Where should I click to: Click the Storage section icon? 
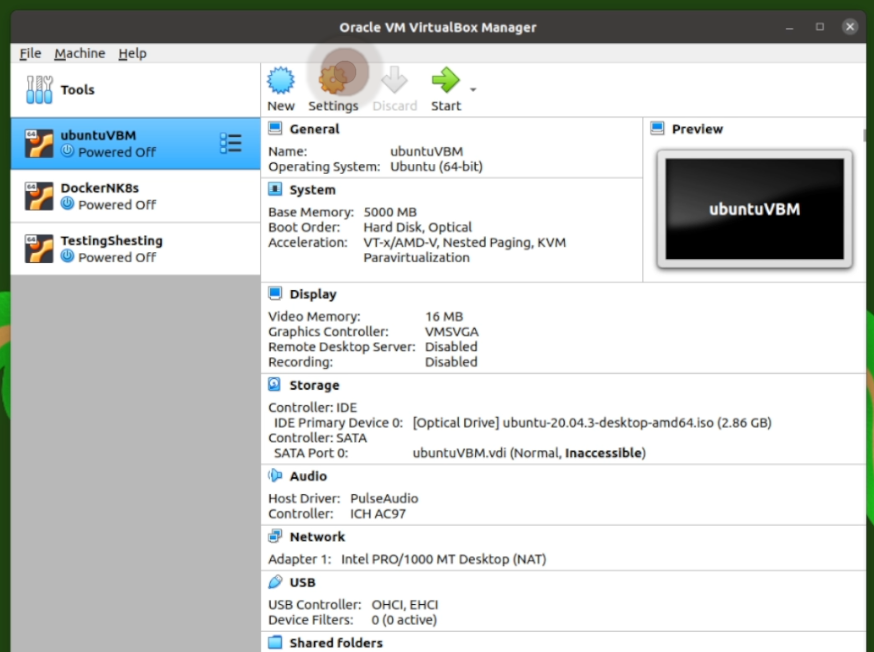[274, 384]
